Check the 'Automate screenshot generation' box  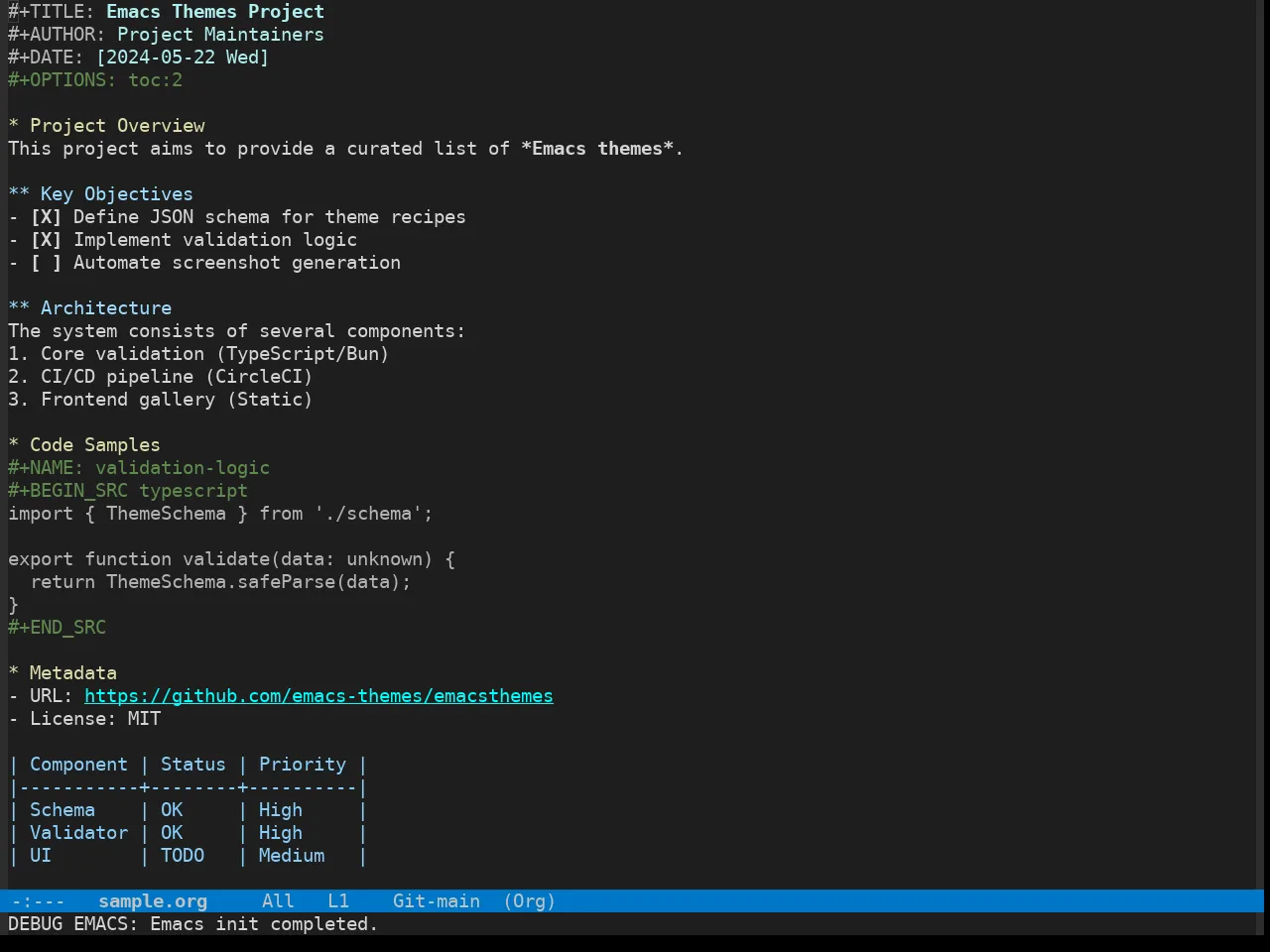[46, 263]
